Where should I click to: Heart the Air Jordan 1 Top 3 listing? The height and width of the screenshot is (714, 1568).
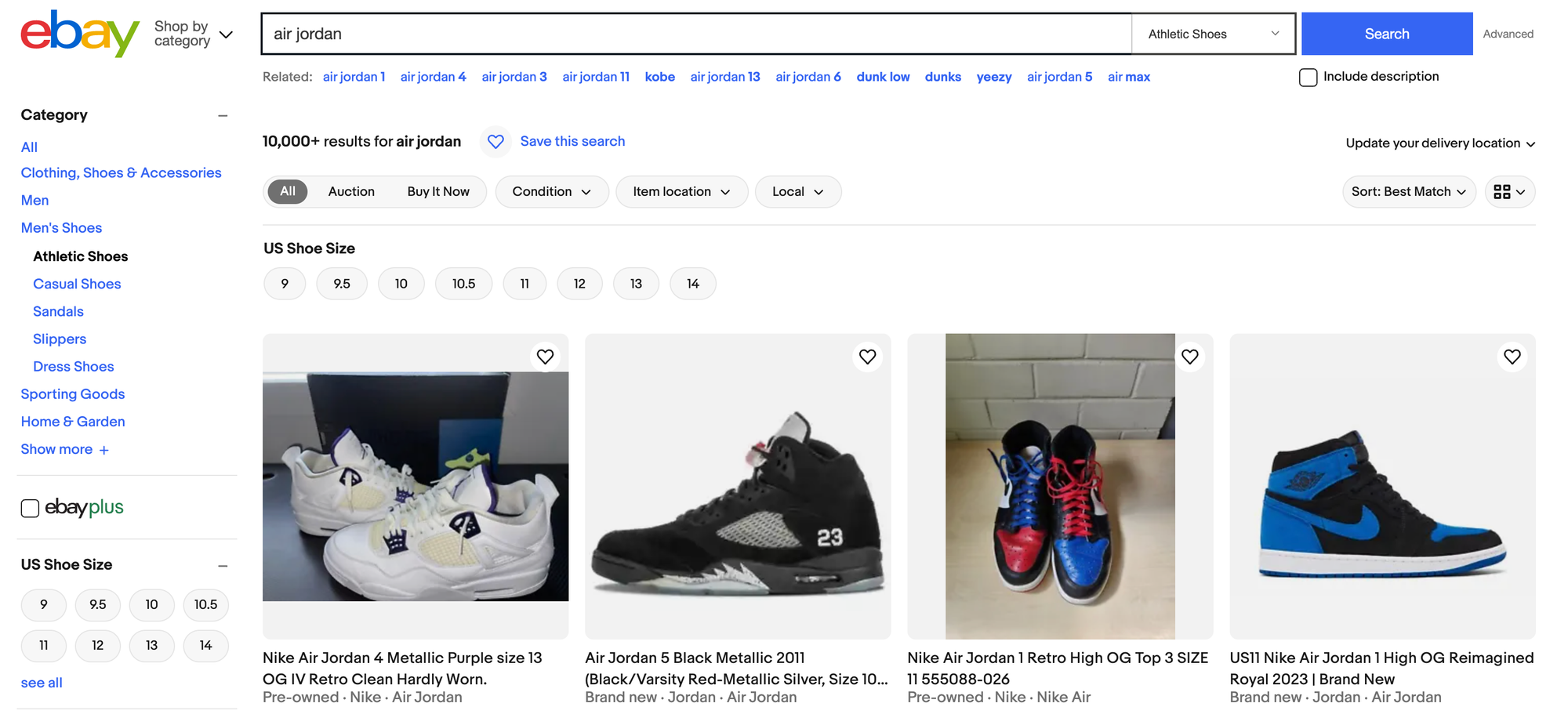pyautogui.click(x=1189, y=357)
